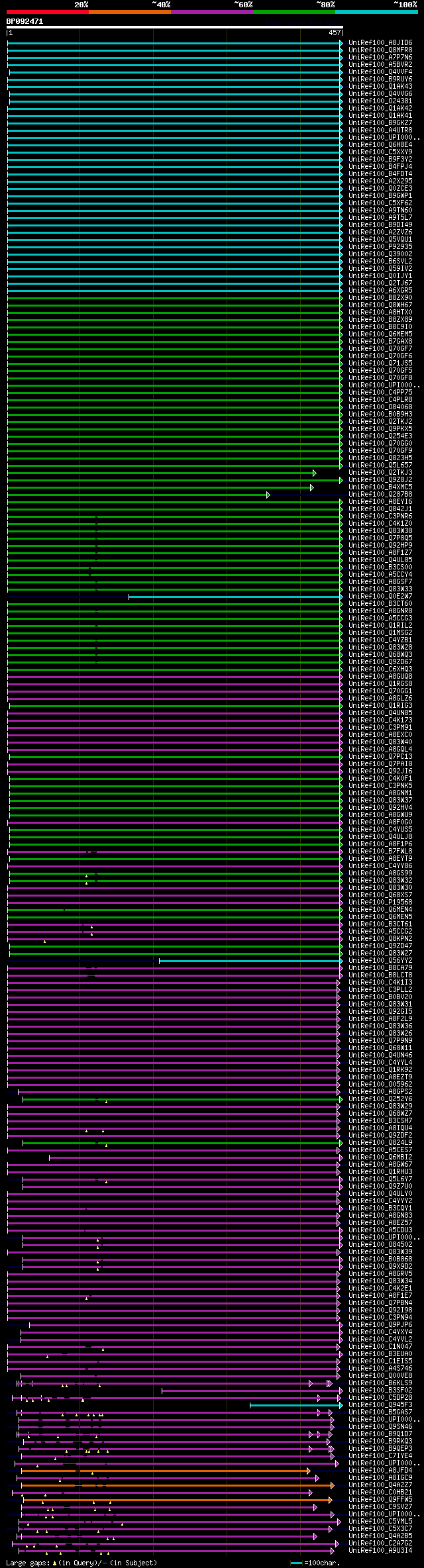The image size is (424, 1568).
Task: Select the label UniRef100_Q287B8
Action: click(380, 495)
